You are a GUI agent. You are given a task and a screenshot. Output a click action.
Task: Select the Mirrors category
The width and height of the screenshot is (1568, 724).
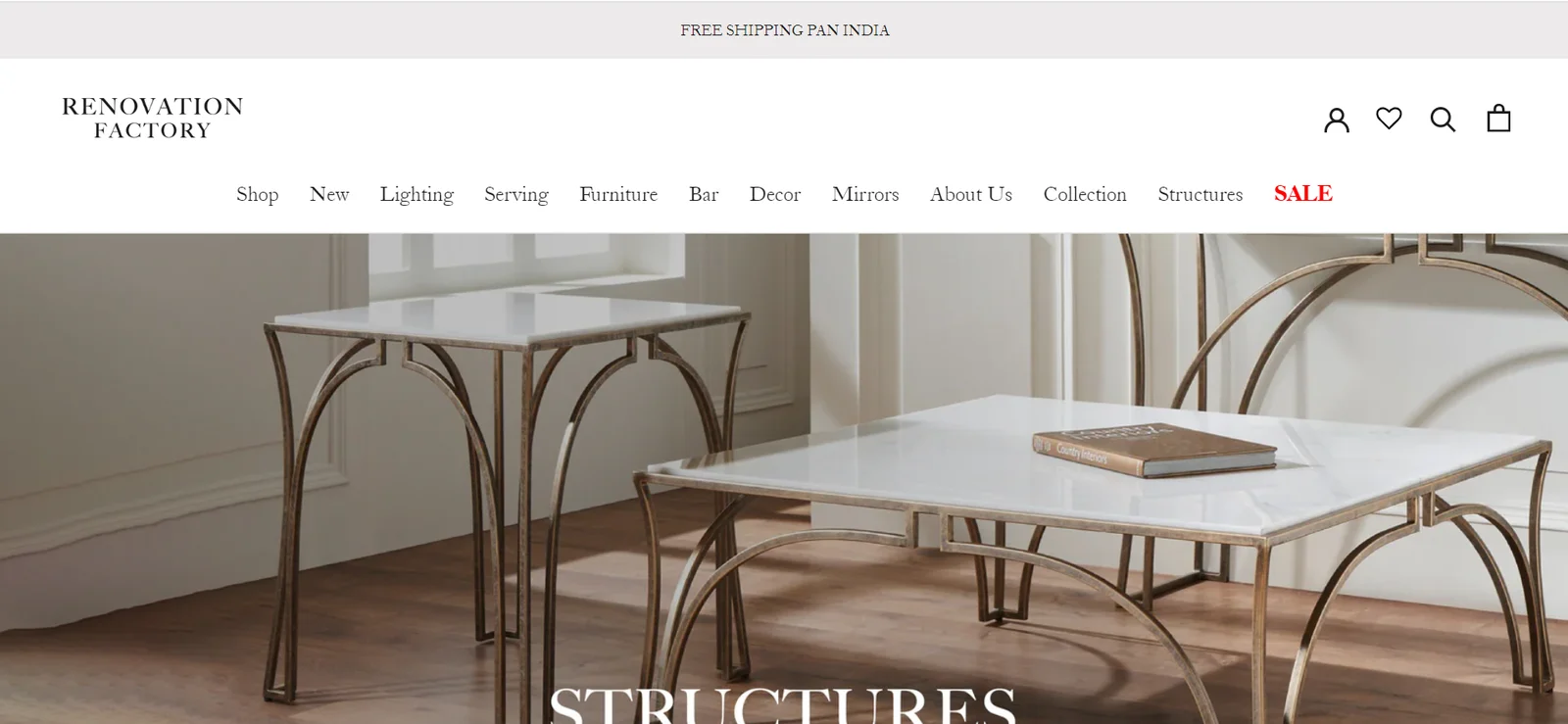pyautogui.click(x=865, y=194)
